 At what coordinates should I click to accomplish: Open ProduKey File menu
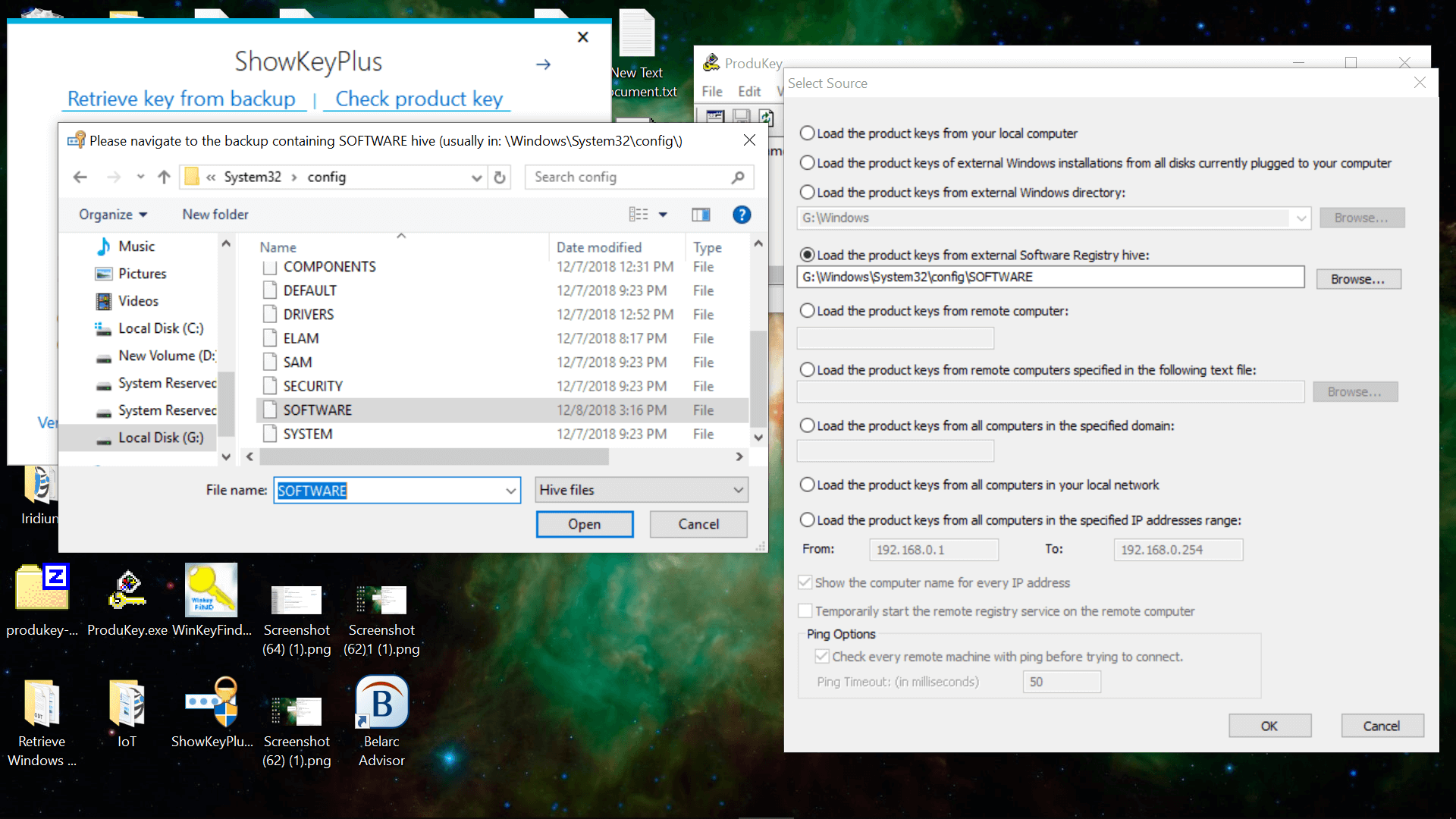tap(711, 92)
